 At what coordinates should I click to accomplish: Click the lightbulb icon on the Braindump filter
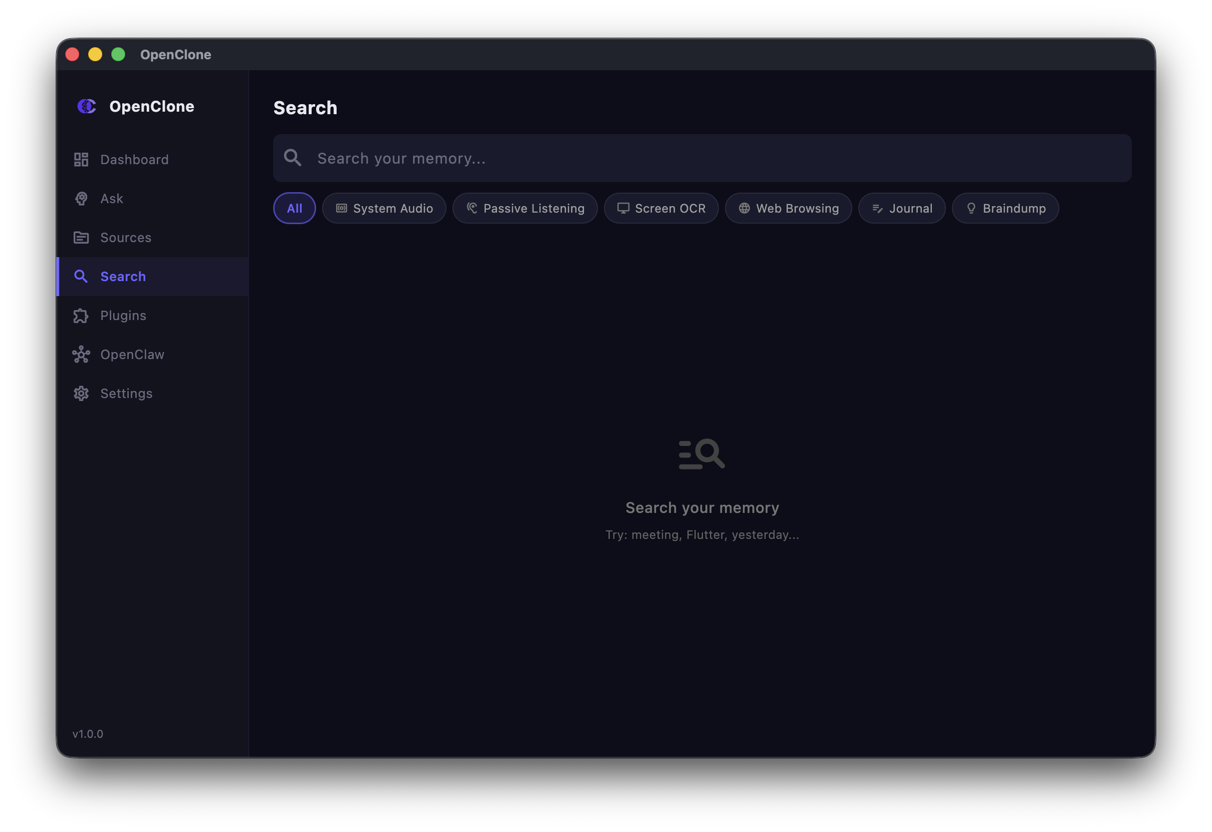pyautogui.click(x=970, y=208)
